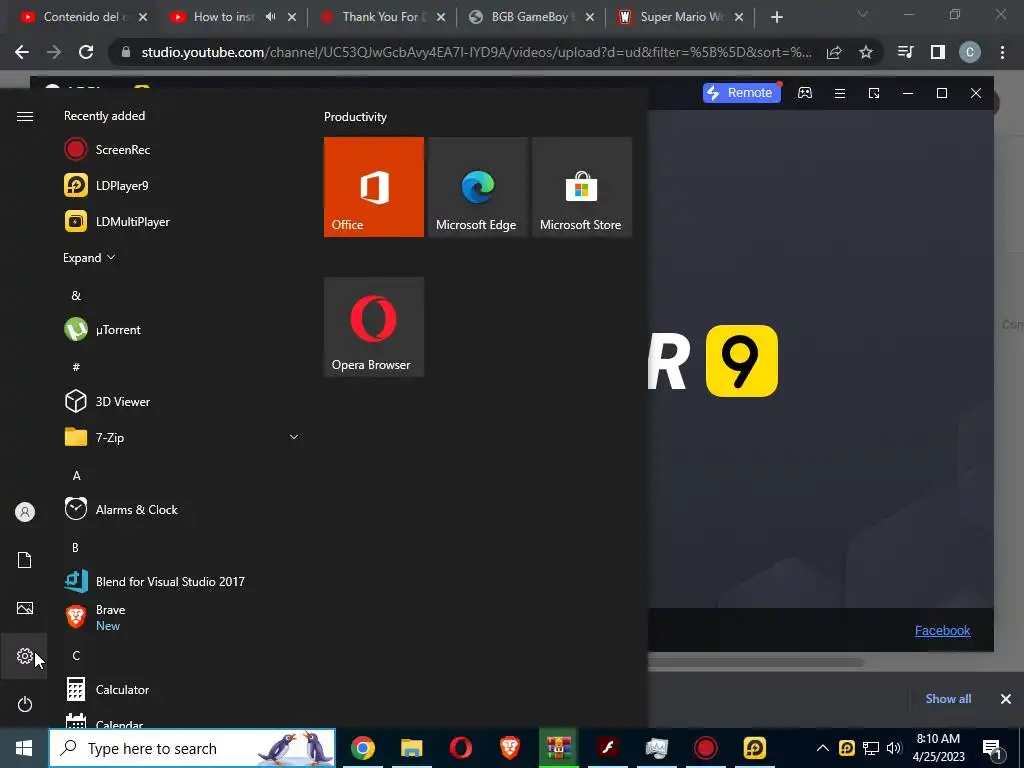Open the Chrome profile C avatar
Image resolution: width=1024 pixels, height=768 pixels.
(970, 52)
